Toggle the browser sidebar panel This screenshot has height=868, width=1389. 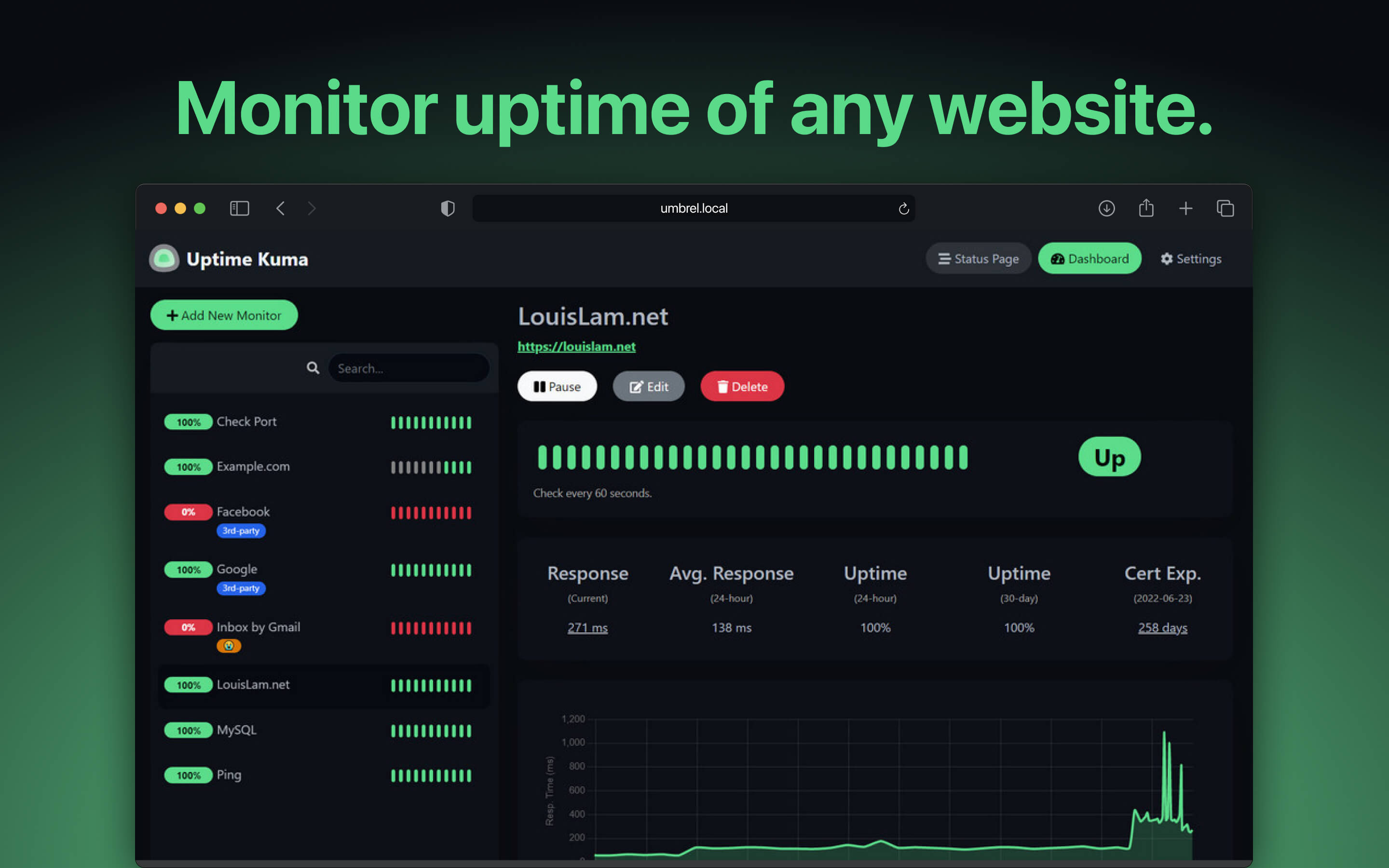pyautogui.click(x=239, y=208)
